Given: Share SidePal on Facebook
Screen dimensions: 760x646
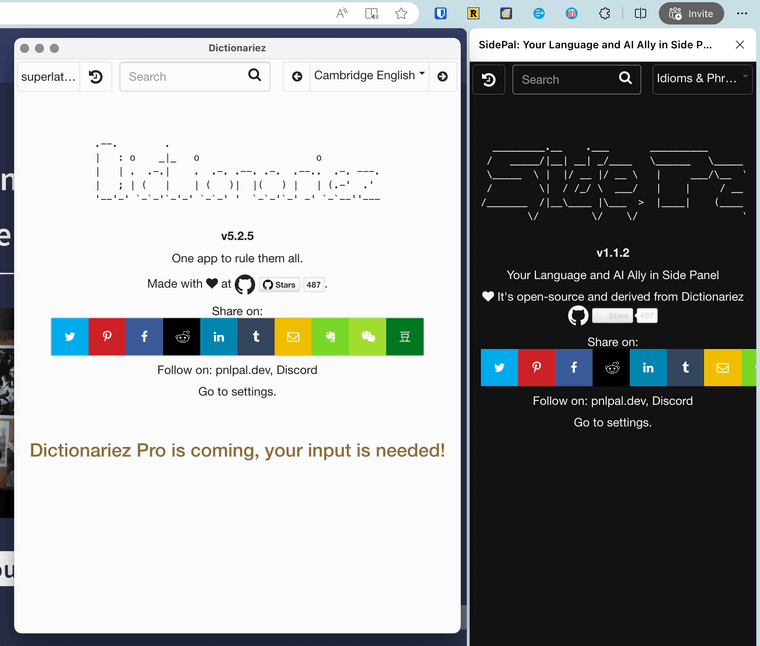Looking at the screenshot, I should pos(574,368).
